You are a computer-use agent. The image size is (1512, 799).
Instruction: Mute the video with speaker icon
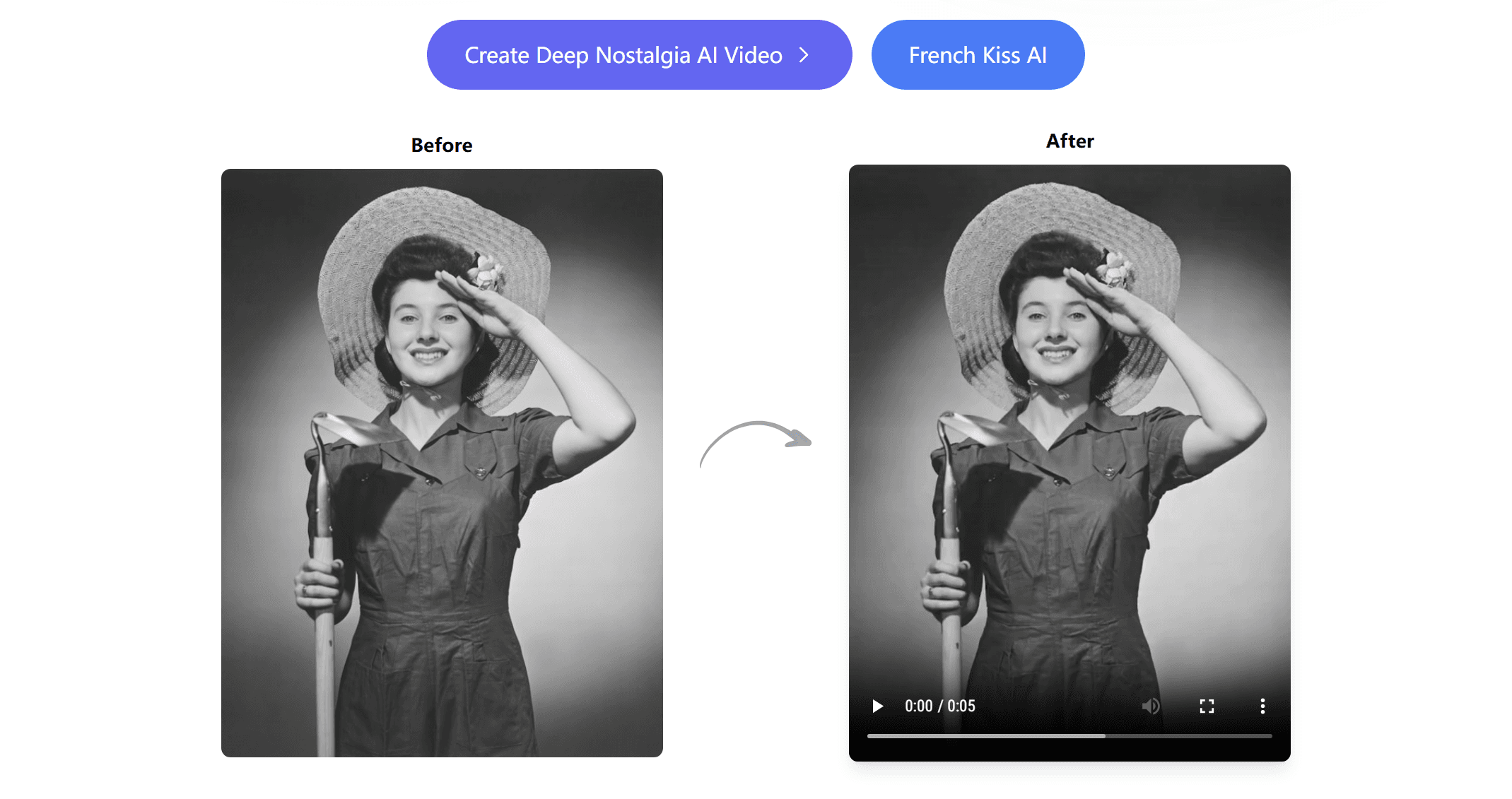click(1150, 706)
